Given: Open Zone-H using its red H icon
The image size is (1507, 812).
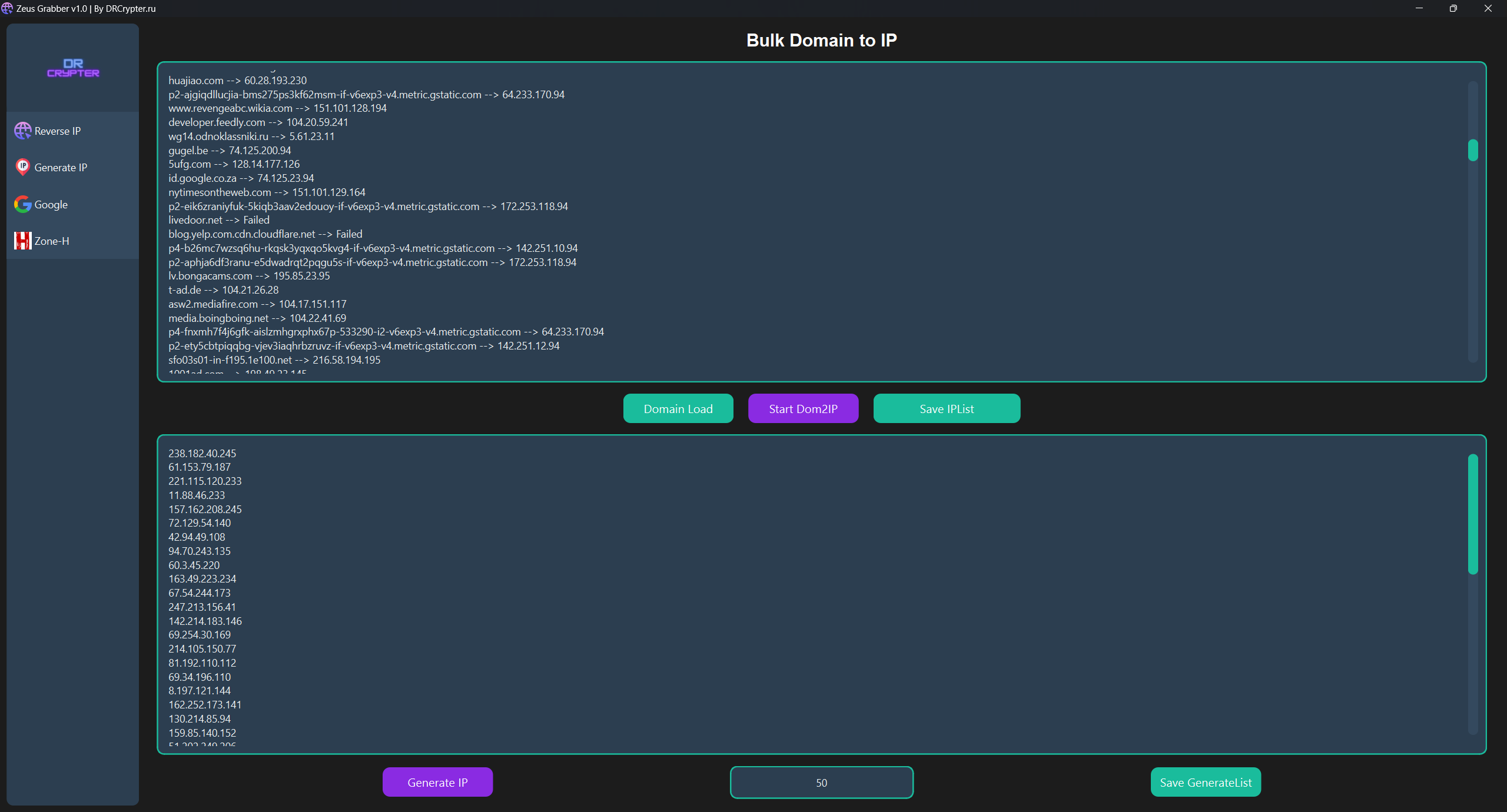Looking at the screenshot, I should (x=22, y=241).
